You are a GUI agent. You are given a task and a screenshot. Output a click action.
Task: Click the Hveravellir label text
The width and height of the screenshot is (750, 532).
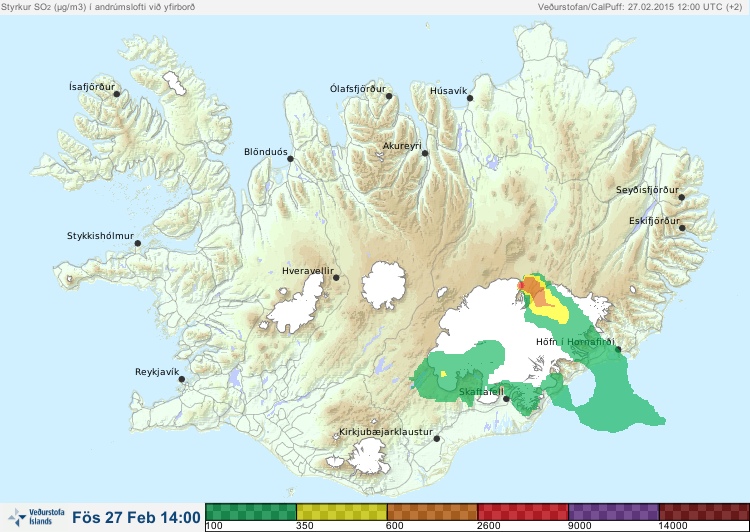click(x=308, y=271)
